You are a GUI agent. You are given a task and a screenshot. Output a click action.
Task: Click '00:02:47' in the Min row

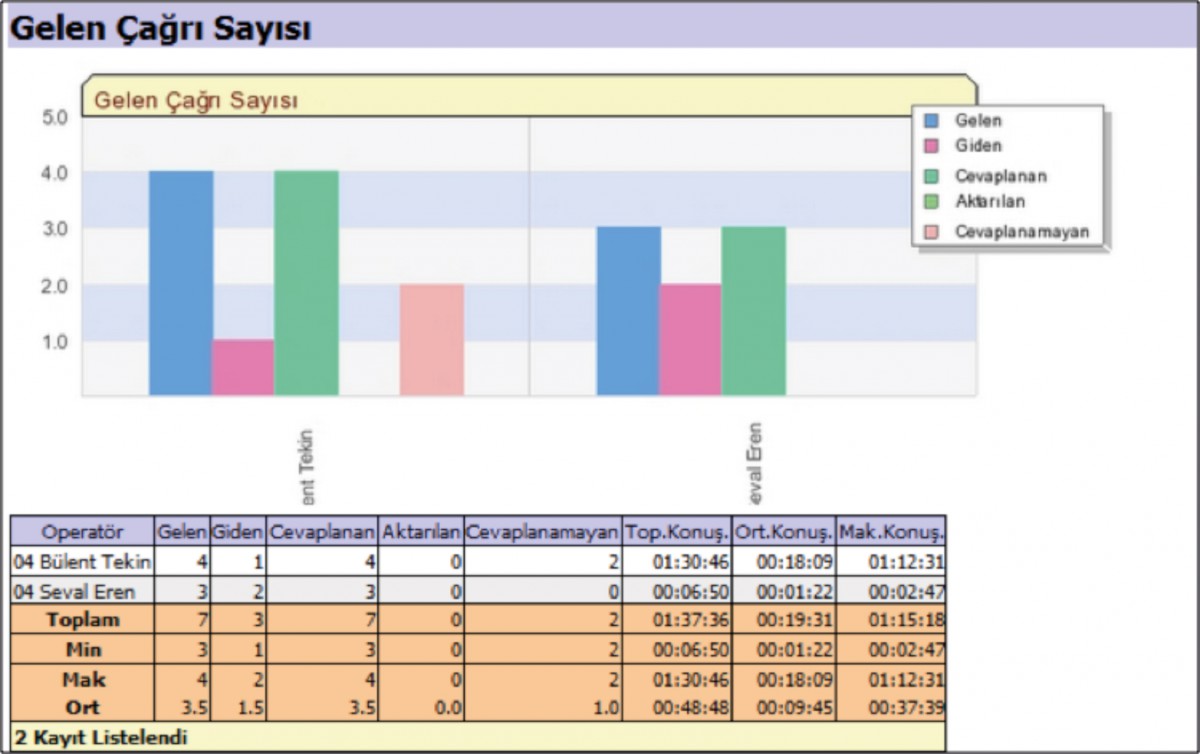(891, 649)
